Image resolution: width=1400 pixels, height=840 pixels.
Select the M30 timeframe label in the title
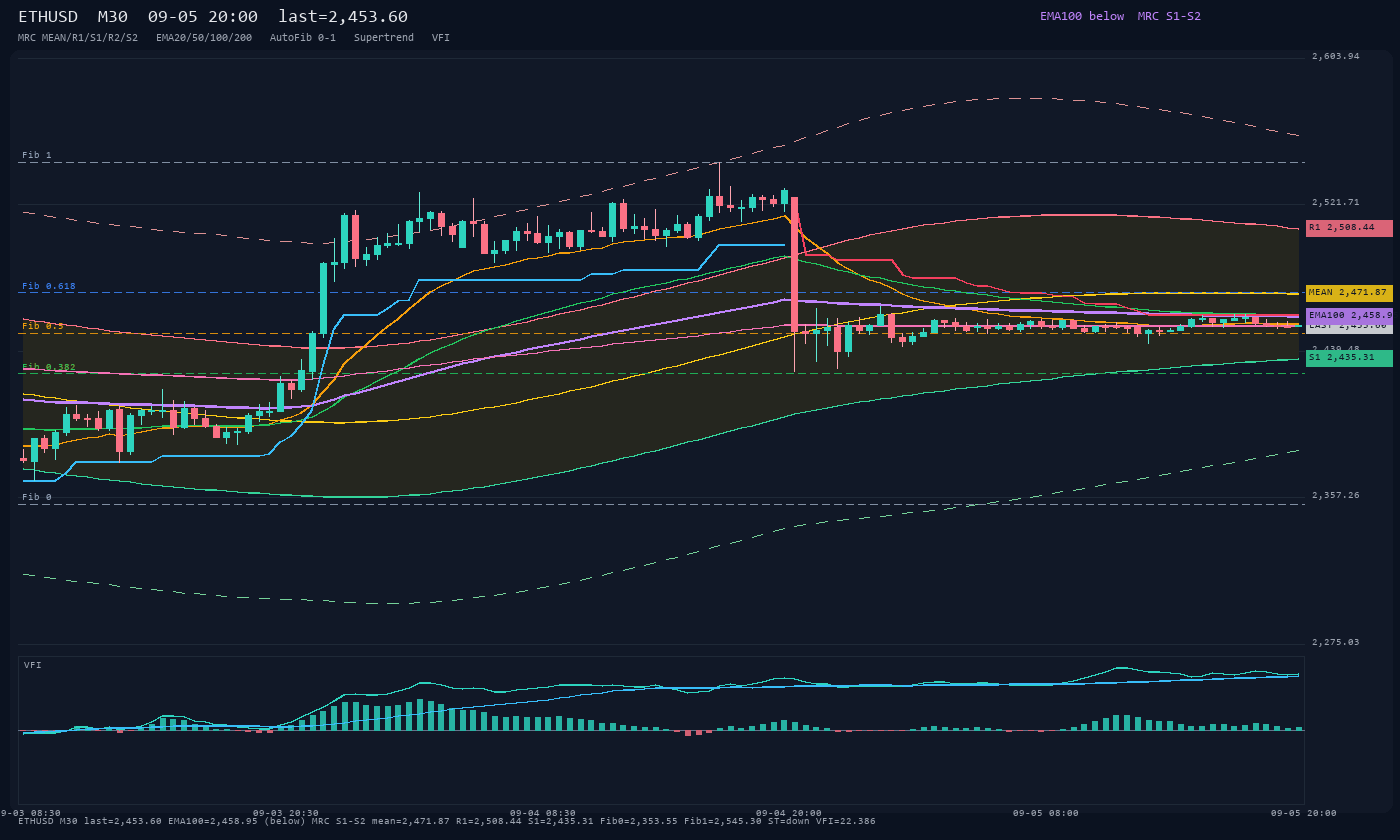pyautogui.click(x=112, y=17)
